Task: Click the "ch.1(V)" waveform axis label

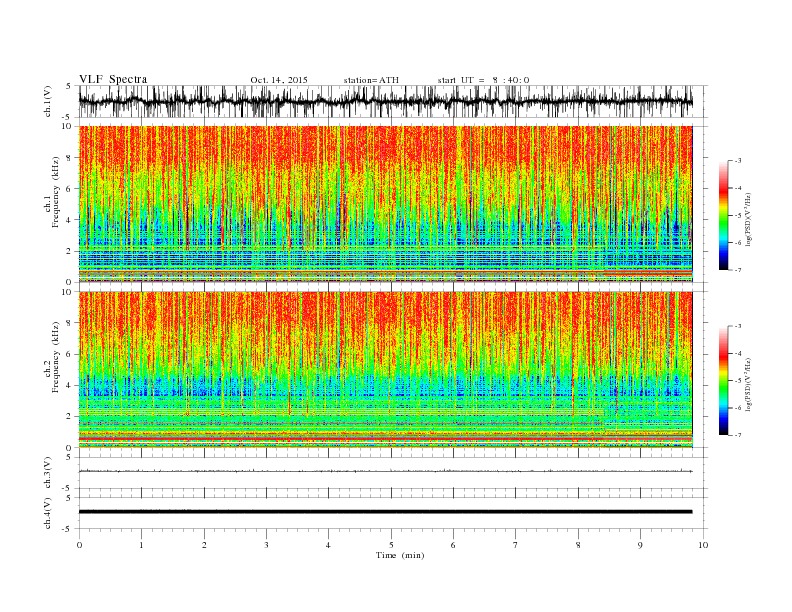Action: tap(49, 101)
